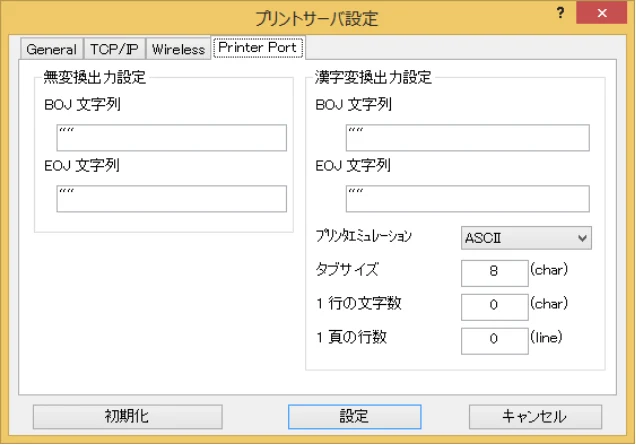The height and width of the screenshot is (445, 636).
Task: Open the プリンタエミュレーション ASCII dropdown
Action: [x=526, y=238]
